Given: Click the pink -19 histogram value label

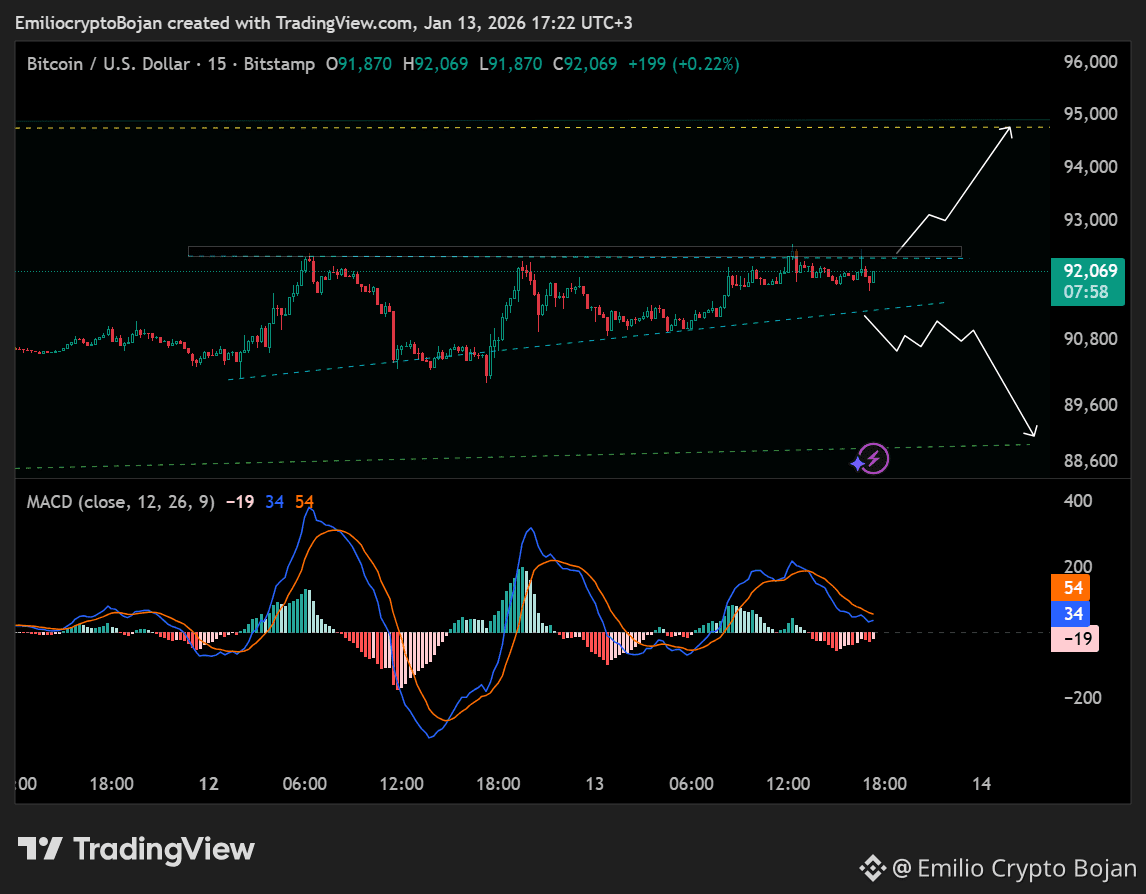Looking at the screenshot, I should click(1074, 639).
